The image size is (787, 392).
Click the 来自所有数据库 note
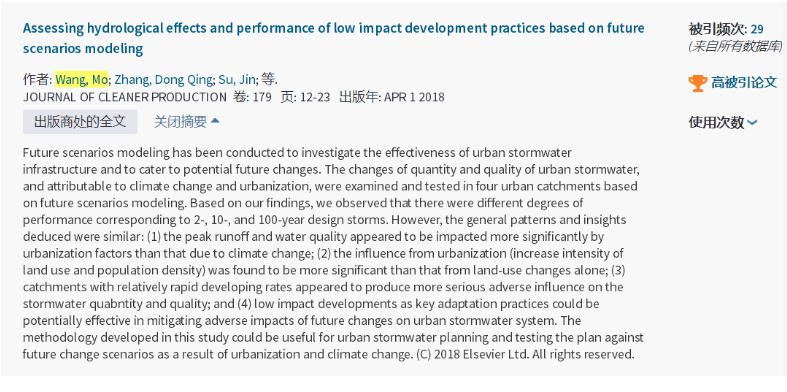[x=735, y=46]
